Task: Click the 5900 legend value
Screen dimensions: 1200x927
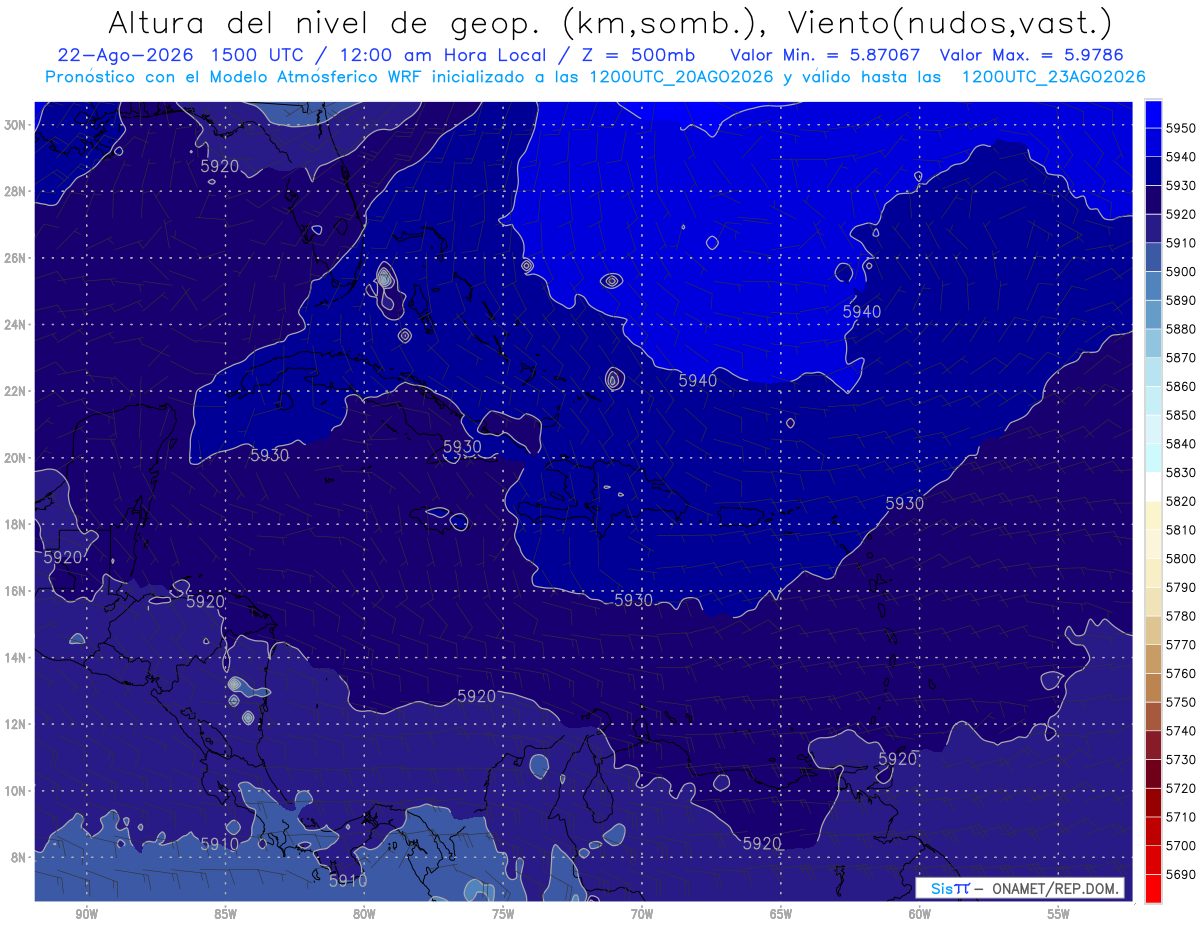Action: pos(1181,271)
